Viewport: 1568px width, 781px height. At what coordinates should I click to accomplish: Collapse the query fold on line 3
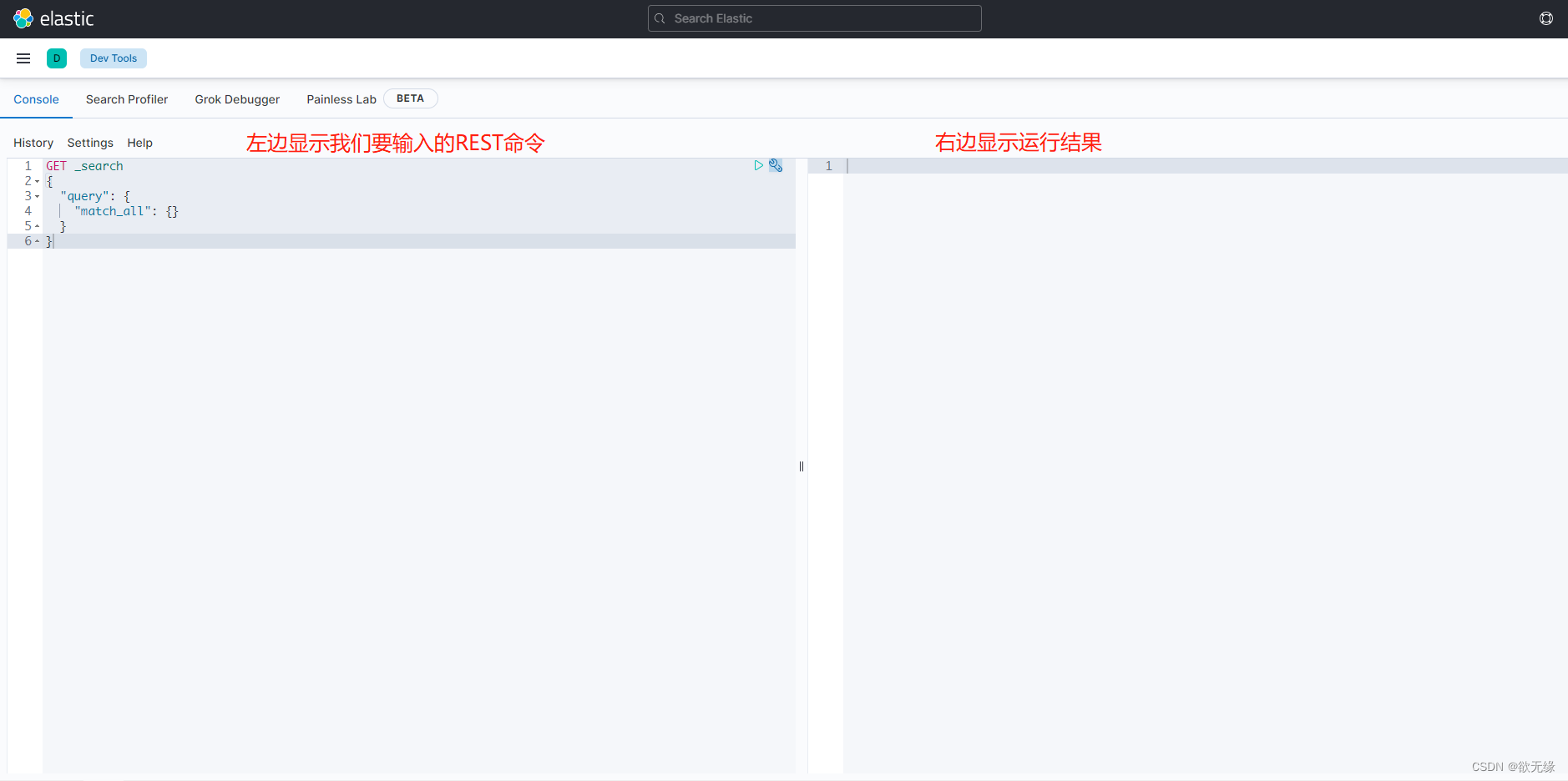(x=38, y=196)
